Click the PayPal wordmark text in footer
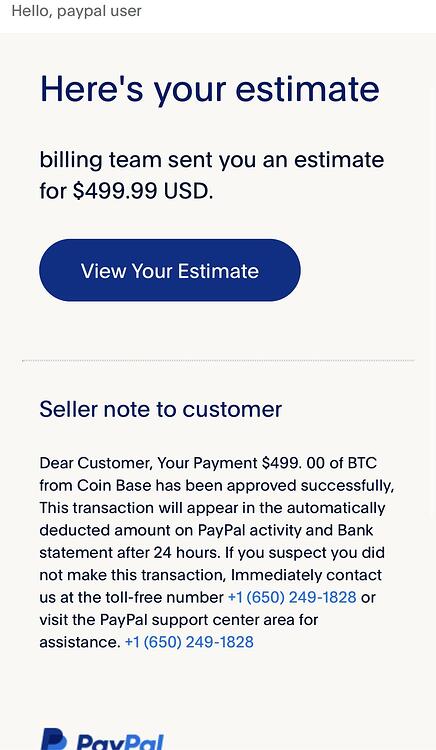Image resolution: width=436 pixels, height=750 pixels. tap(120, 742)
